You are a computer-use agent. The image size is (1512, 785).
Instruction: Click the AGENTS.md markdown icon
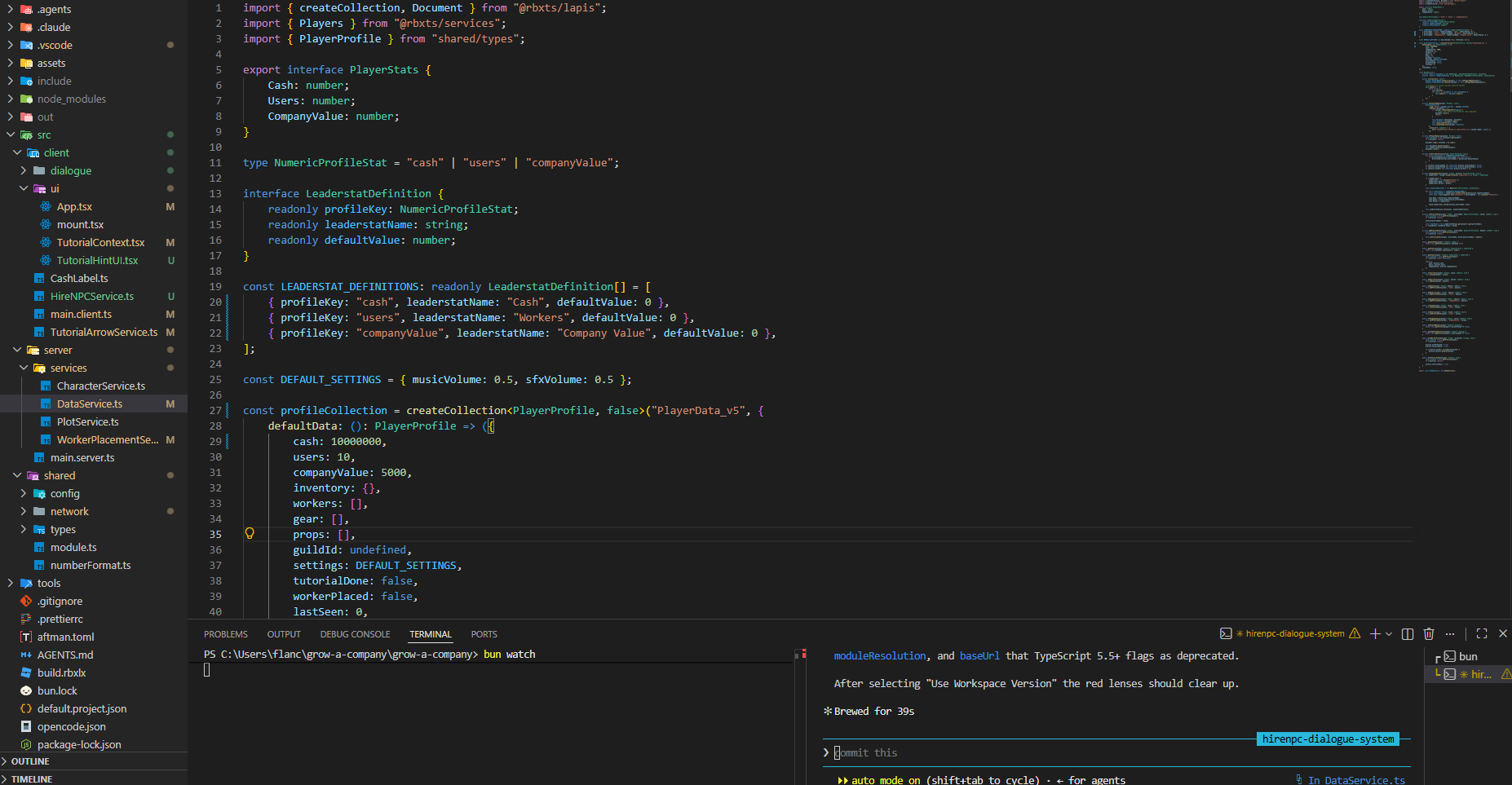tap(26, 655)
